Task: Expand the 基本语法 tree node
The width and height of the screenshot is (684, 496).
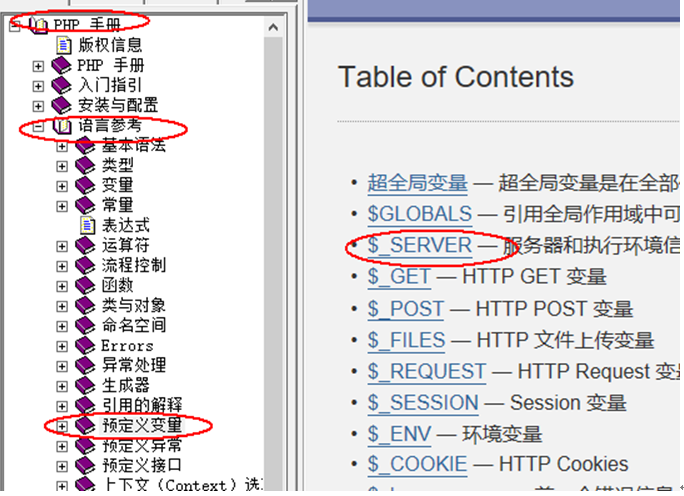Action: (62, 146)
